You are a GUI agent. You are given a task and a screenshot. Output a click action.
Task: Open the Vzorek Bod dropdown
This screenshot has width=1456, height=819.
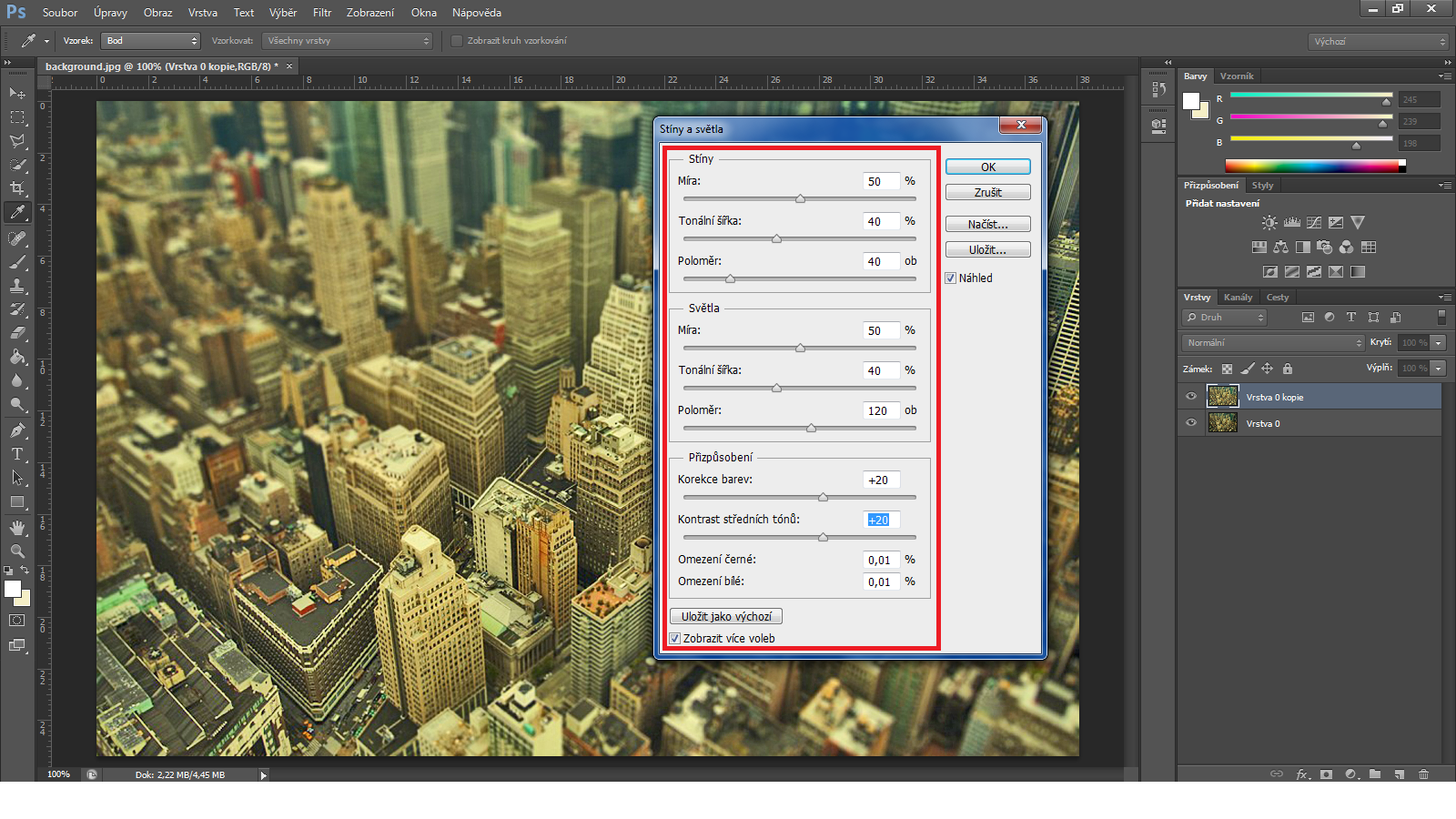tap(150, 41)
